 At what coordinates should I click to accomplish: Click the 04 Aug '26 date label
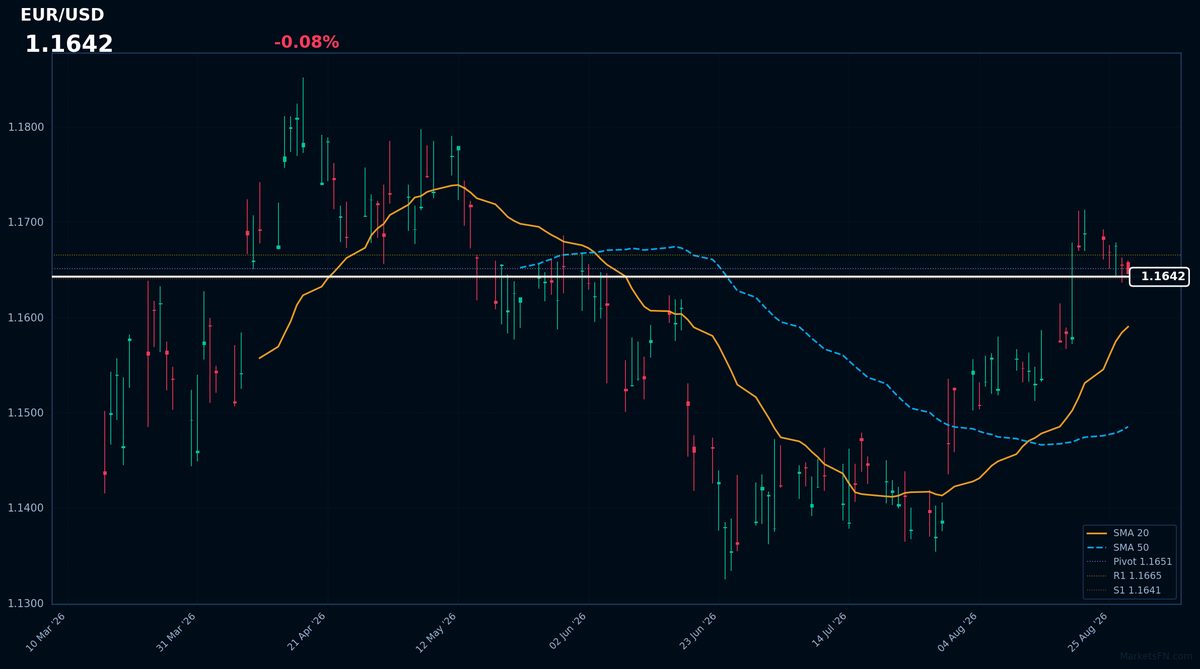point(958,632)
